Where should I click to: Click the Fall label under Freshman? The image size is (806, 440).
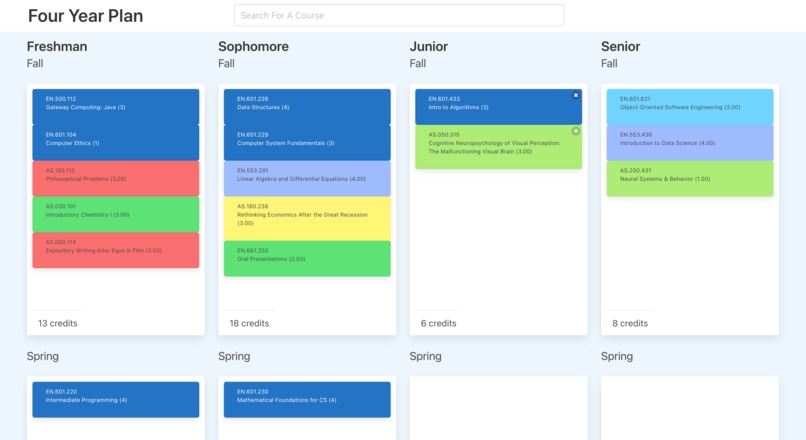point(35,63)
